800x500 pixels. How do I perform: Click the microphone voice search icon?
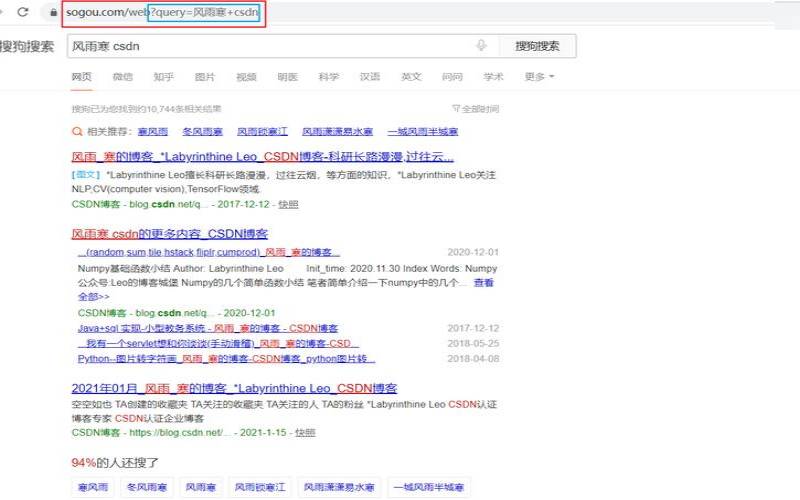click(481, 46)
